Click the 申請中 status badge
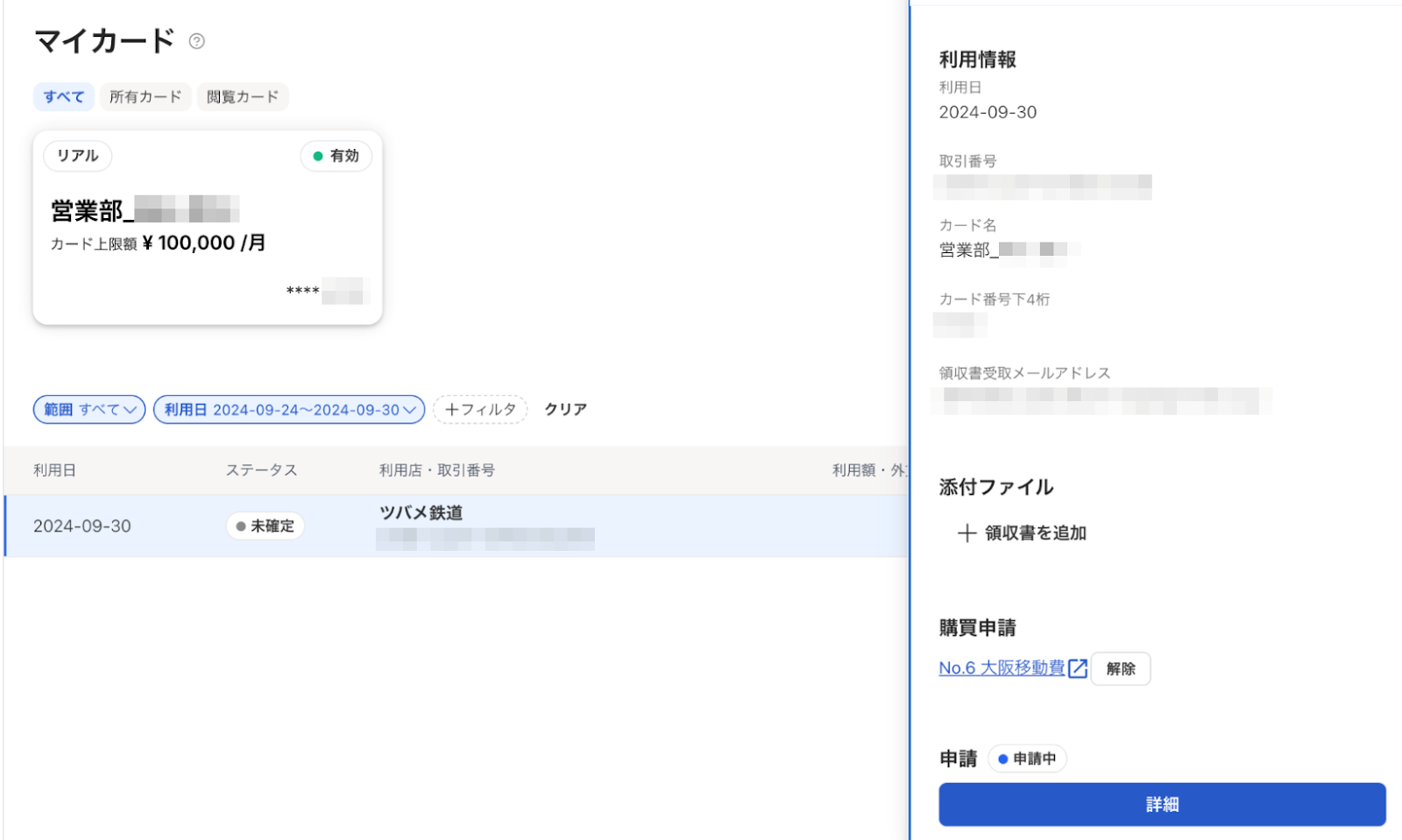 click(1027, 759)
